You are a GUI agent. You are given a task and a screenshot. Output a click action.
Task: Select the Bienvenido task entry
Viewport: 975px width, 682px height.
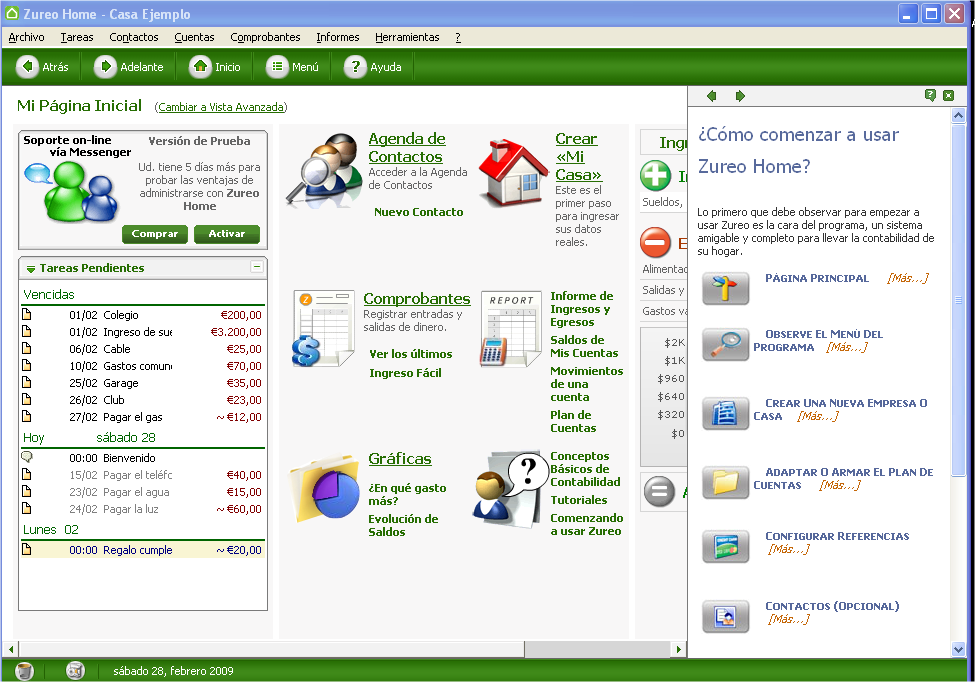142,458
